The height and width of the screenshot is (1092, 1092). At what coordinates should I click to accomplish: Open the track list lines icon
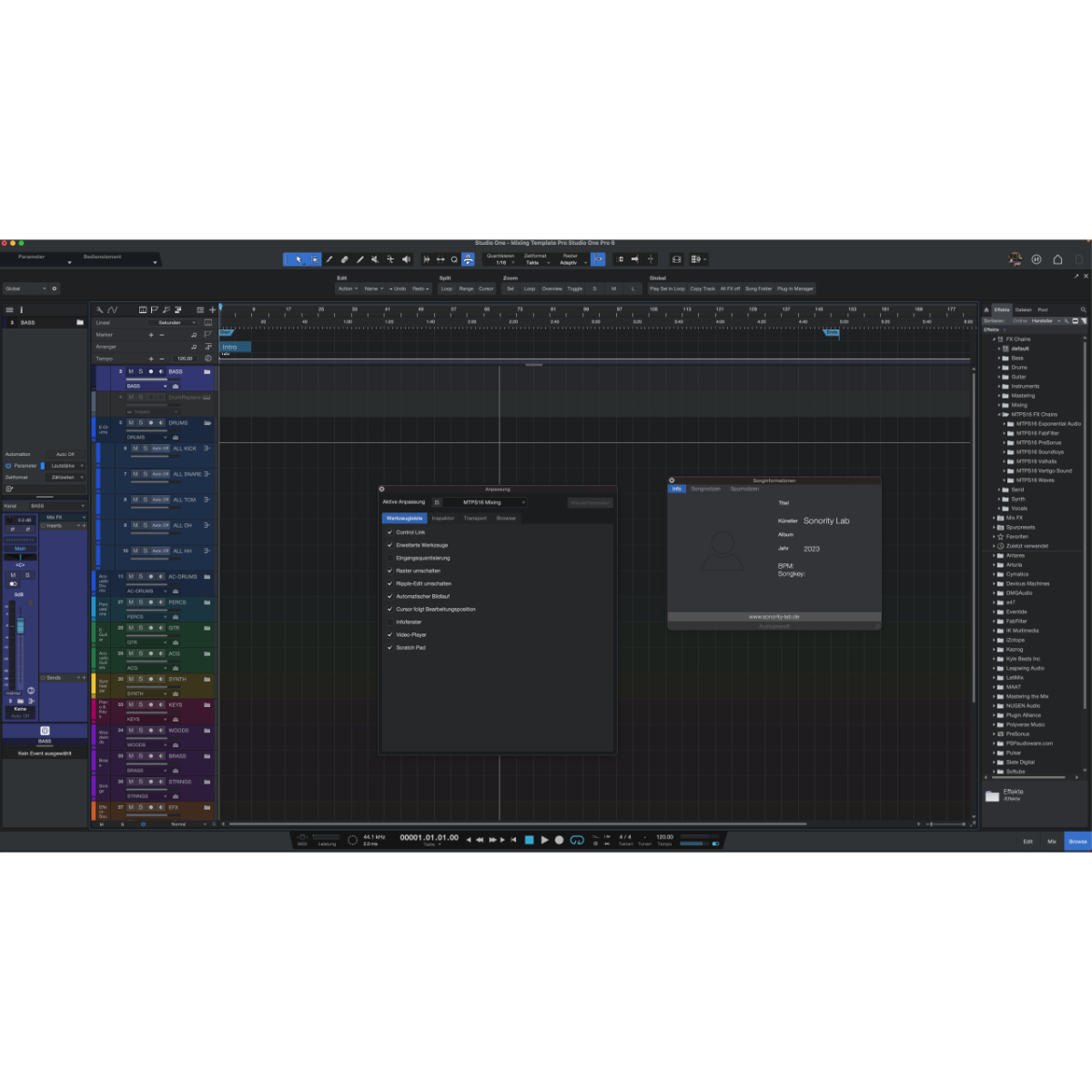coord(200,309)
